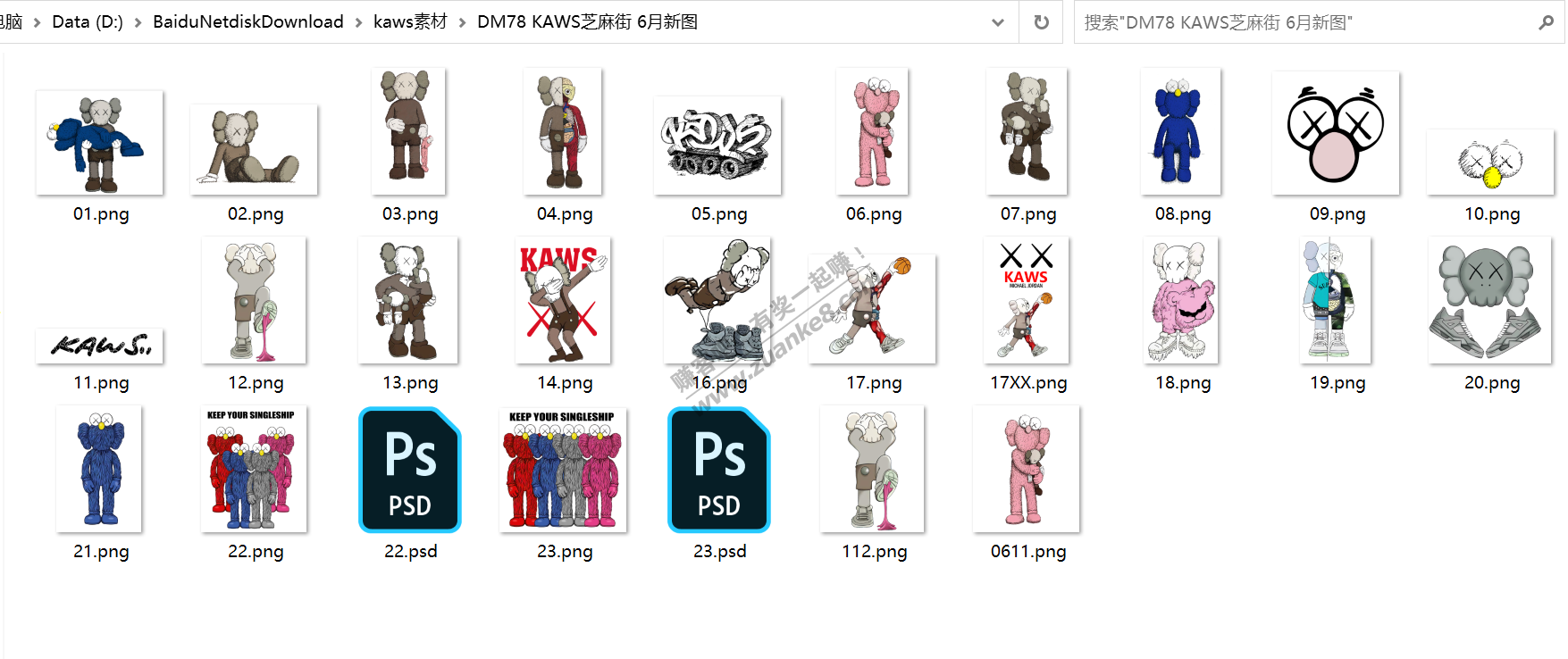The width and height of the screenshot is (1568, 659).
Task: Go to BaiduNetdiskDownload folder in breadcrumb
Action: point(247,22)
